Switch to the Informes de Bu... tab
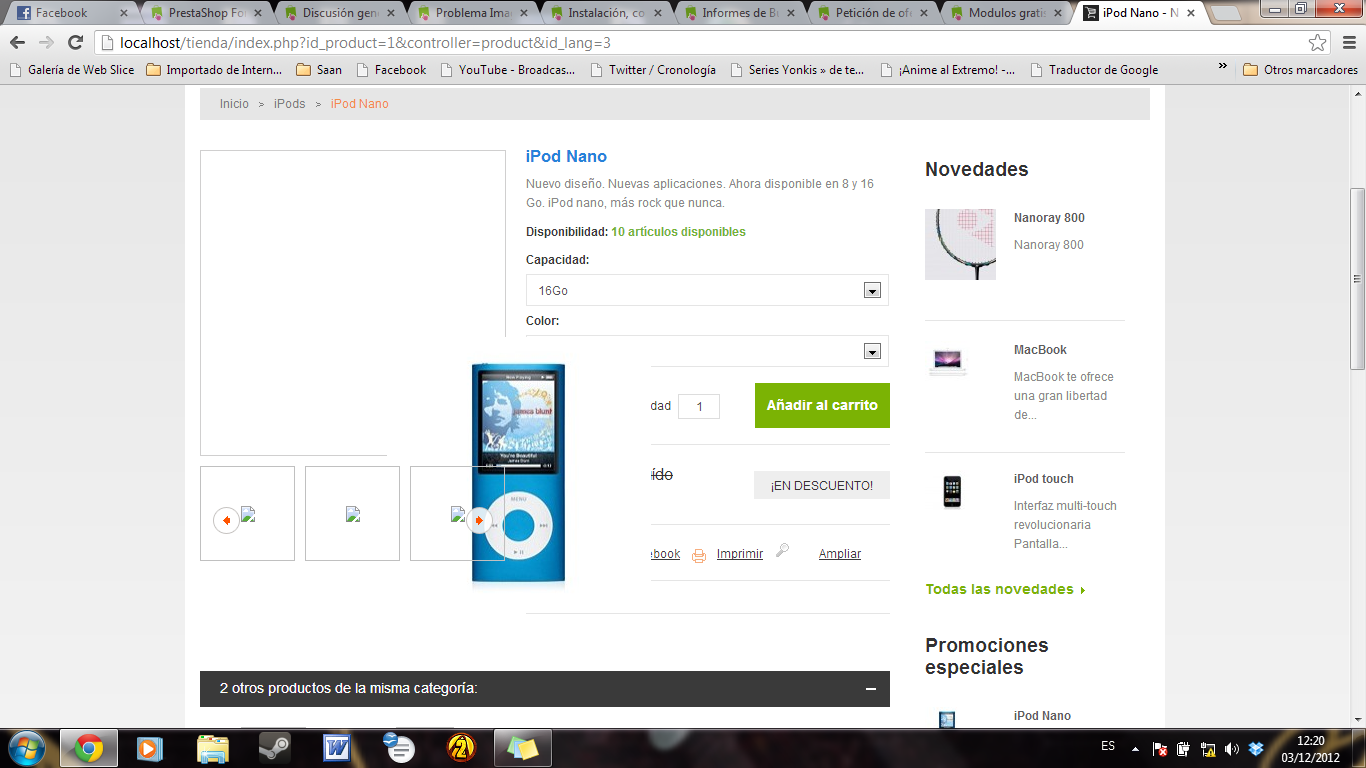Screen dimensions: 1366x768 [742, 13]
